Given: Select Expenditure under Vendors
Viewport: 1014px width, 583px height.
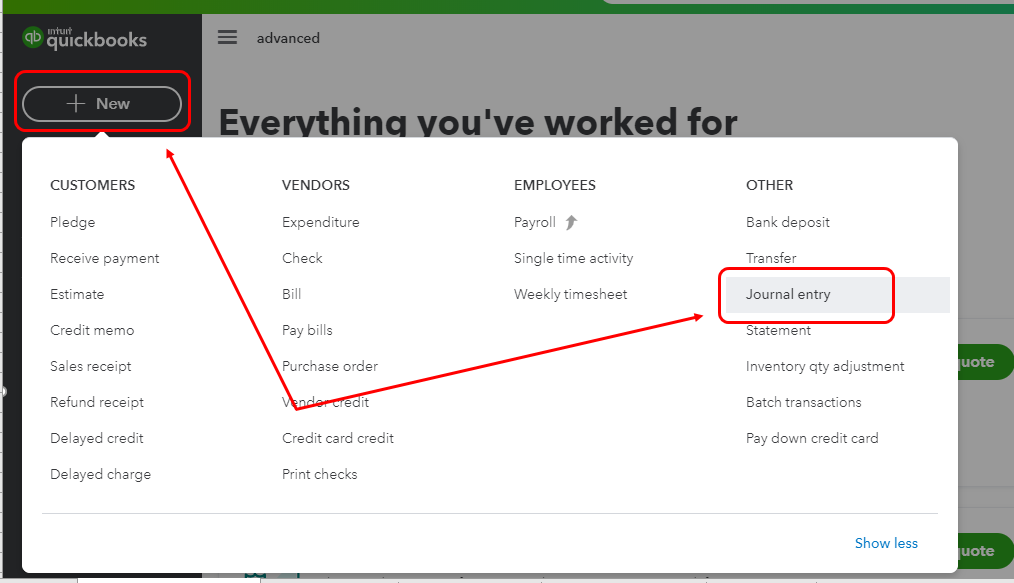Looking at the screenshot, I should [x=321, y=221].
